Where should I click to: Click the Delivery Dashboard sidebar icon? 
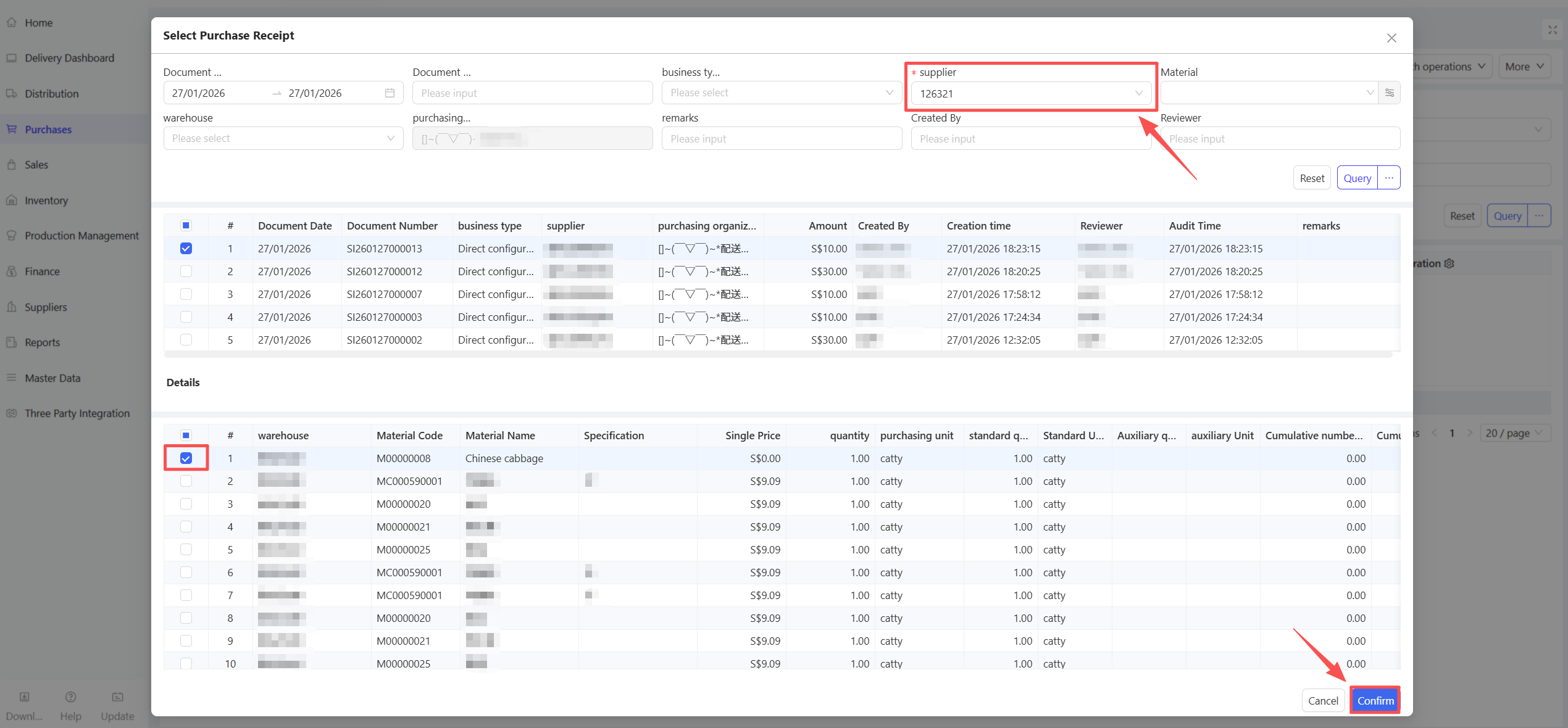point(12,58)
